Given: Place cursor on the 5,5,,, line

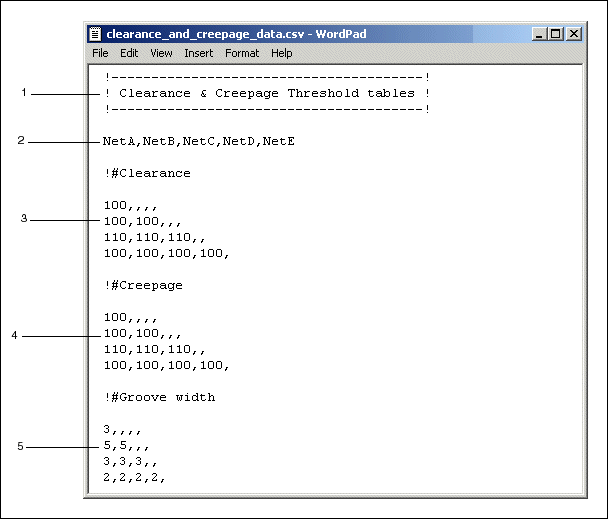Looking at the screenshot, I should 127,446.
